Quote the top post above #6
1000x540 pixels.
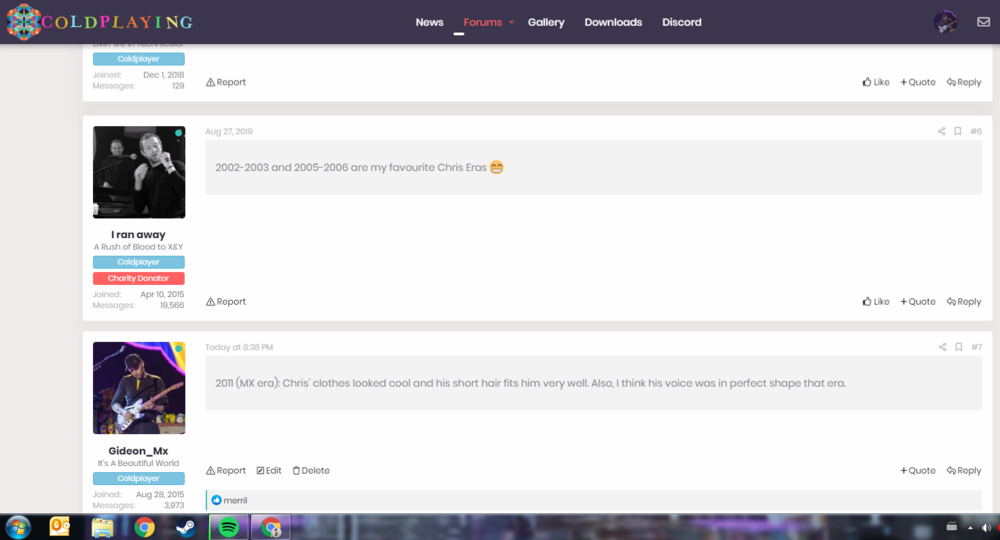point(918,82)
